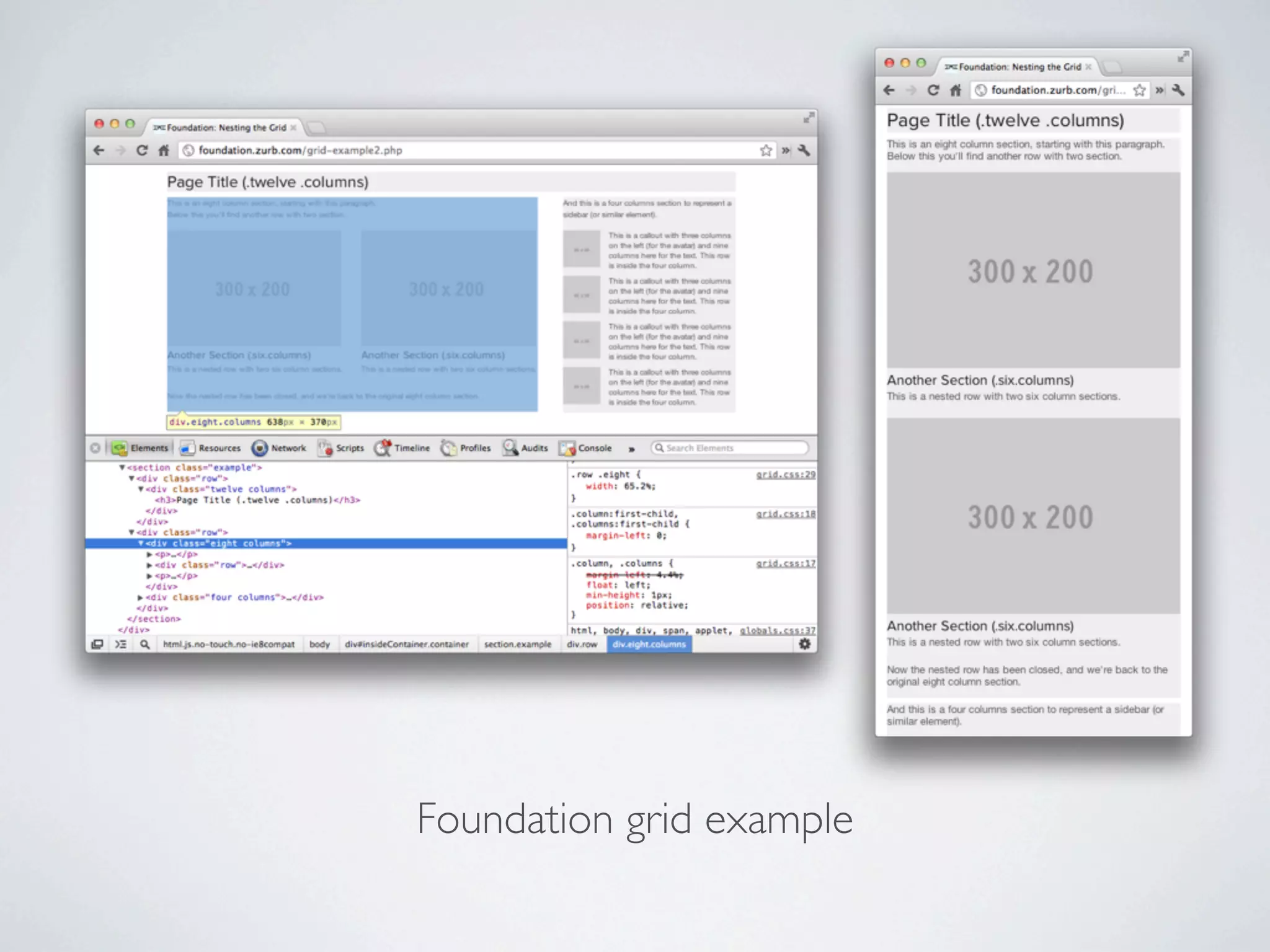
Task: Collapse div class="twelve columns" node
Action: [141, 489]
